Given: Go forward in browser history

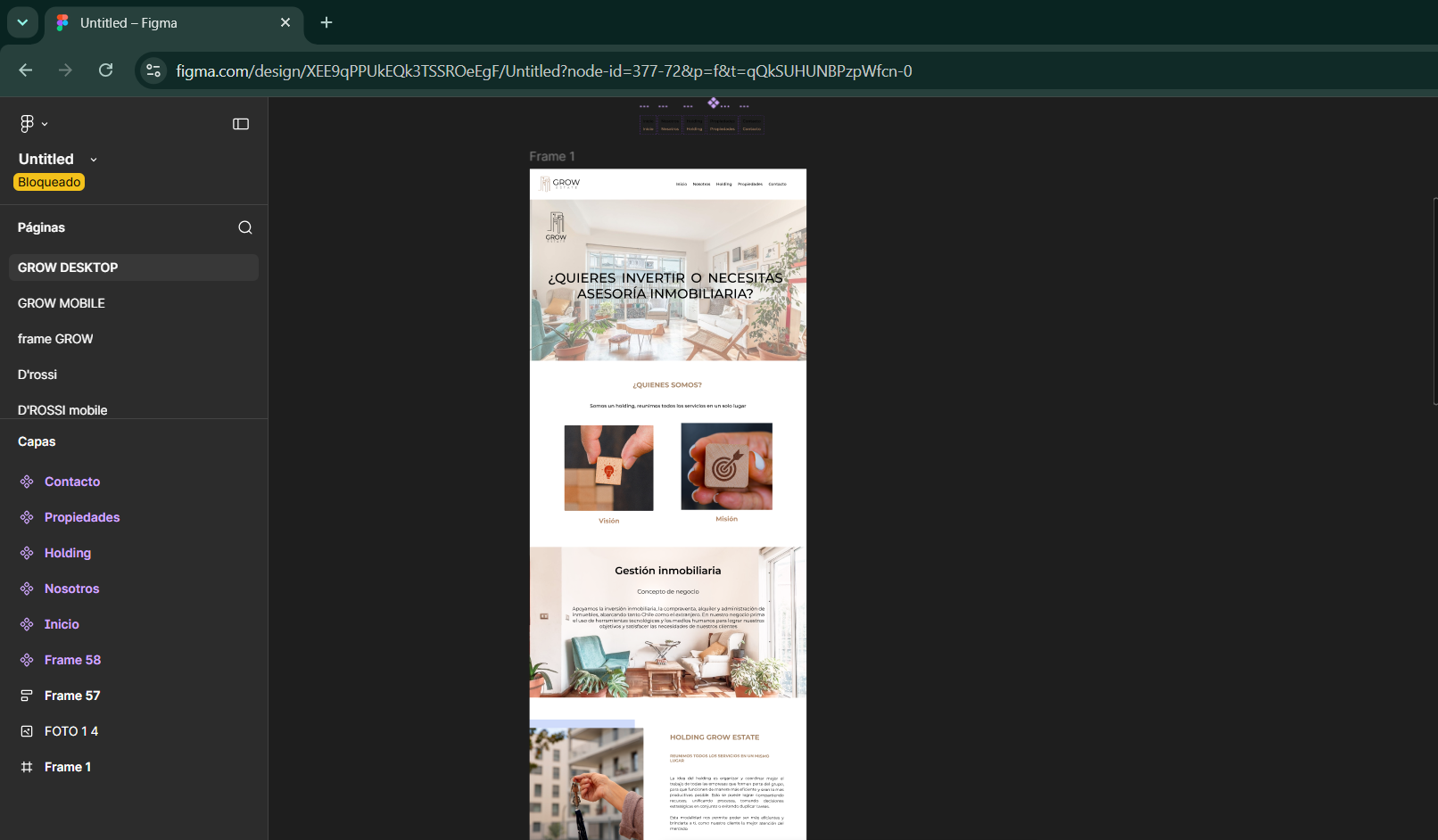Looking at the screenshot, I should click(65, 70).
